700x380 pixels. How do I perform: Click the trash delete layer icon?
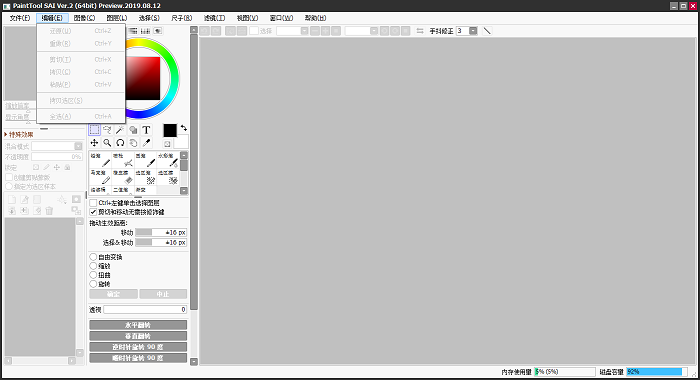pos(50,211)
